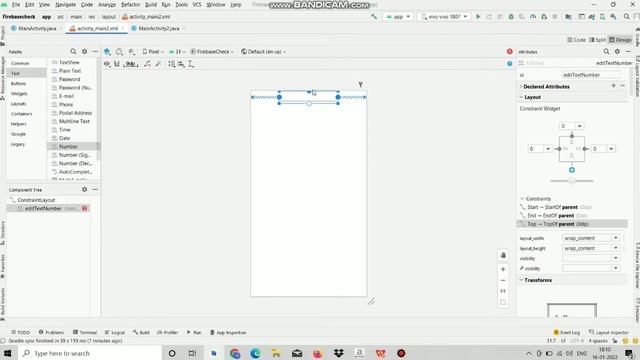Toggle autoconnect magnet icon
This screenshot has height=360, width=640.
tap(117, 64)
